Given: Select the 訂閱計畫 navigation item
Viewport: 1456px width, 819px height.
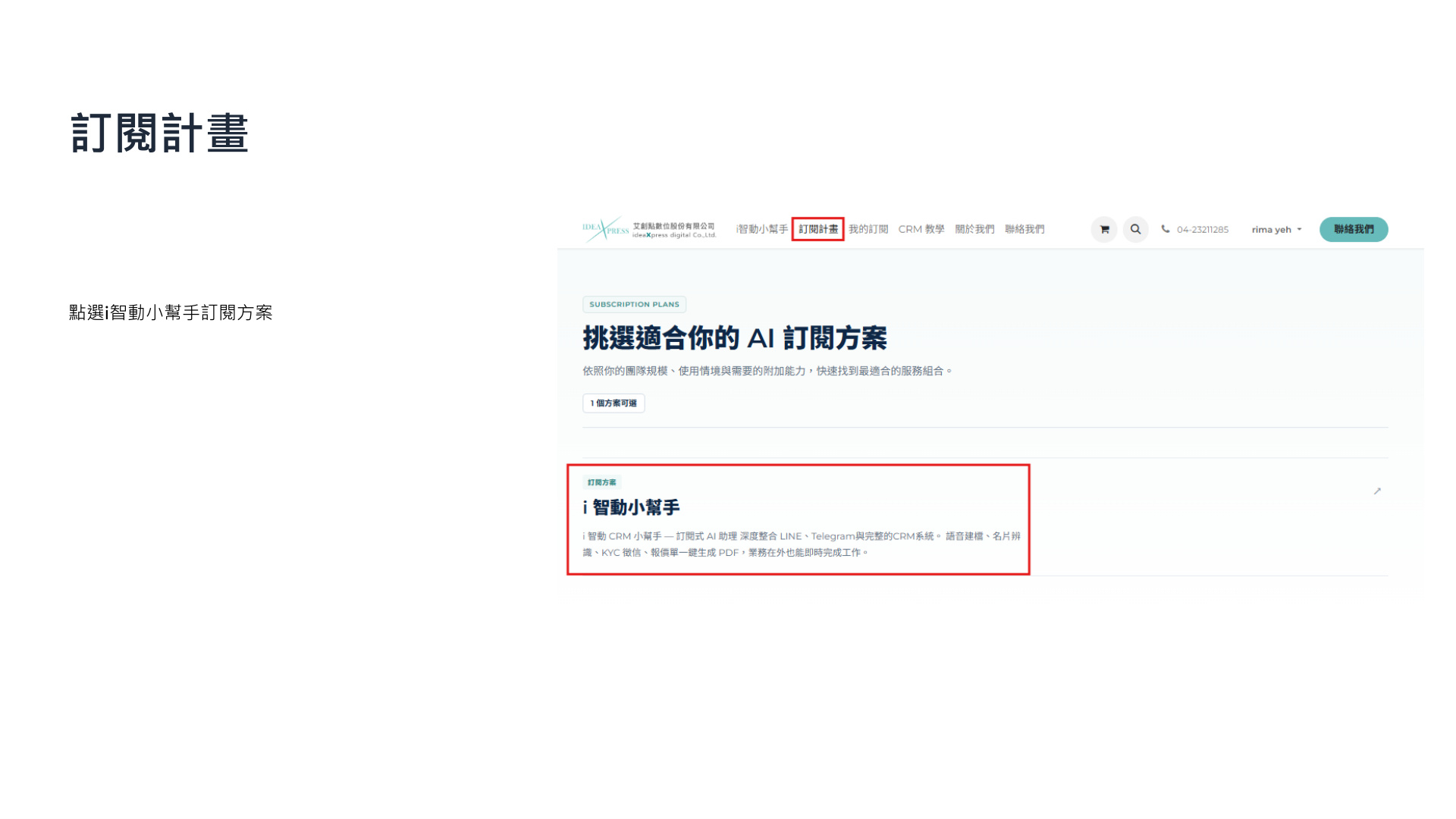Looking at the screenshot, I should [818, 229].
